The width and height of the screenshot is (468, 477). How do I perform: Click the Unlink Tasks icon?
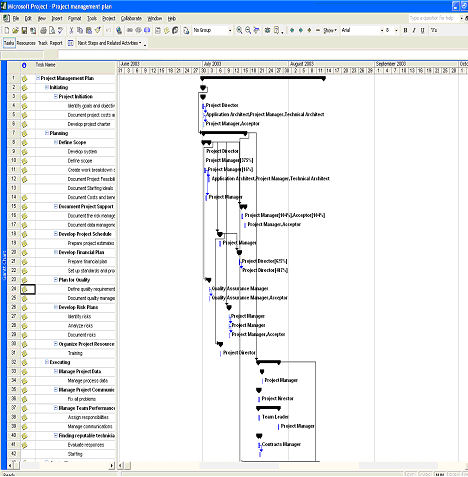138,30
